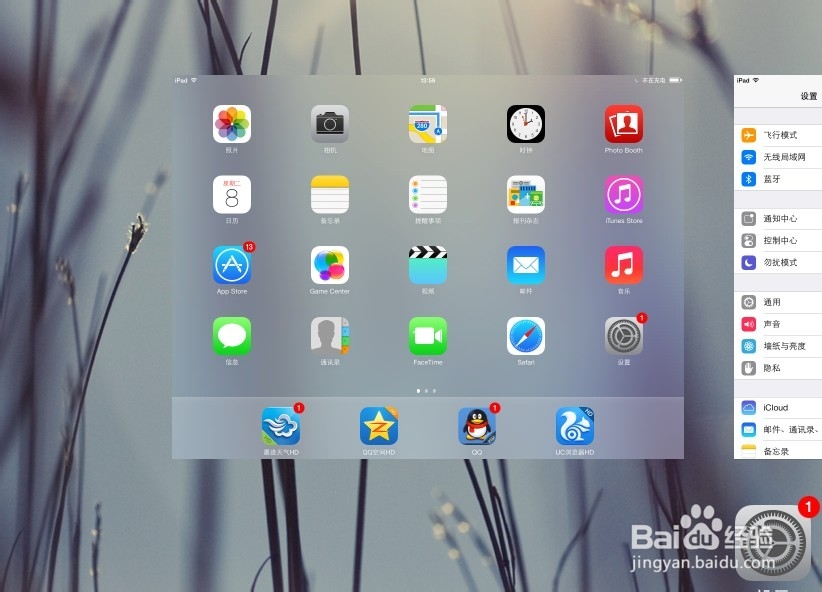
Task: Tap the 设置 title in Settings card
Action: pos(809,96)
